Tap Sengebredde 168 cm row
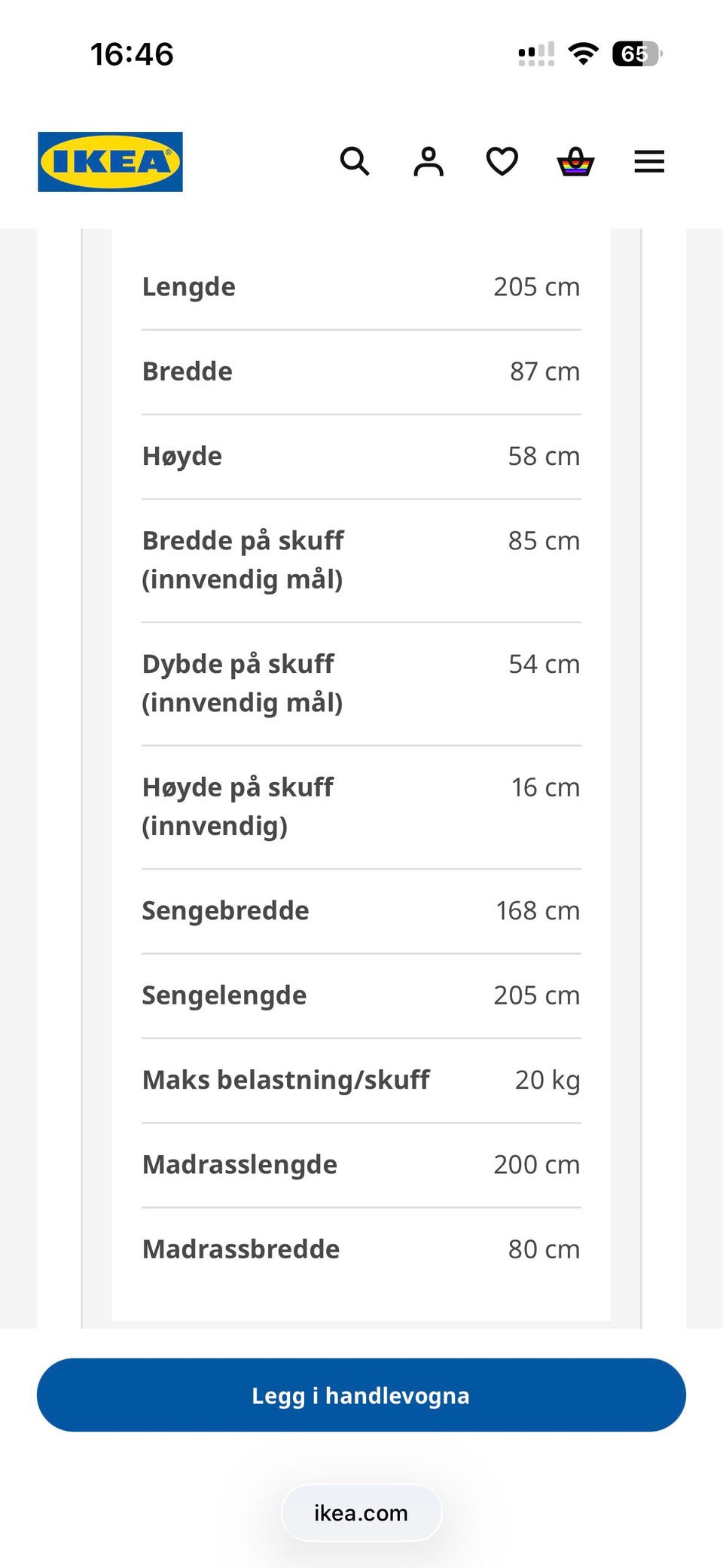723x1568 pixels. pyautogui.click(x=361, y=911)
